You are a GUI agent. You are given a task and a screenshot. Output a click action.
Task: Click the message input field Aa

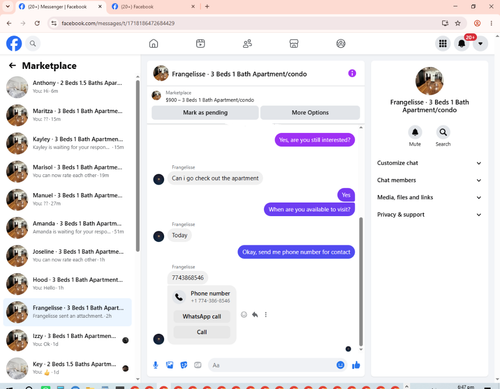coord(272,365)
